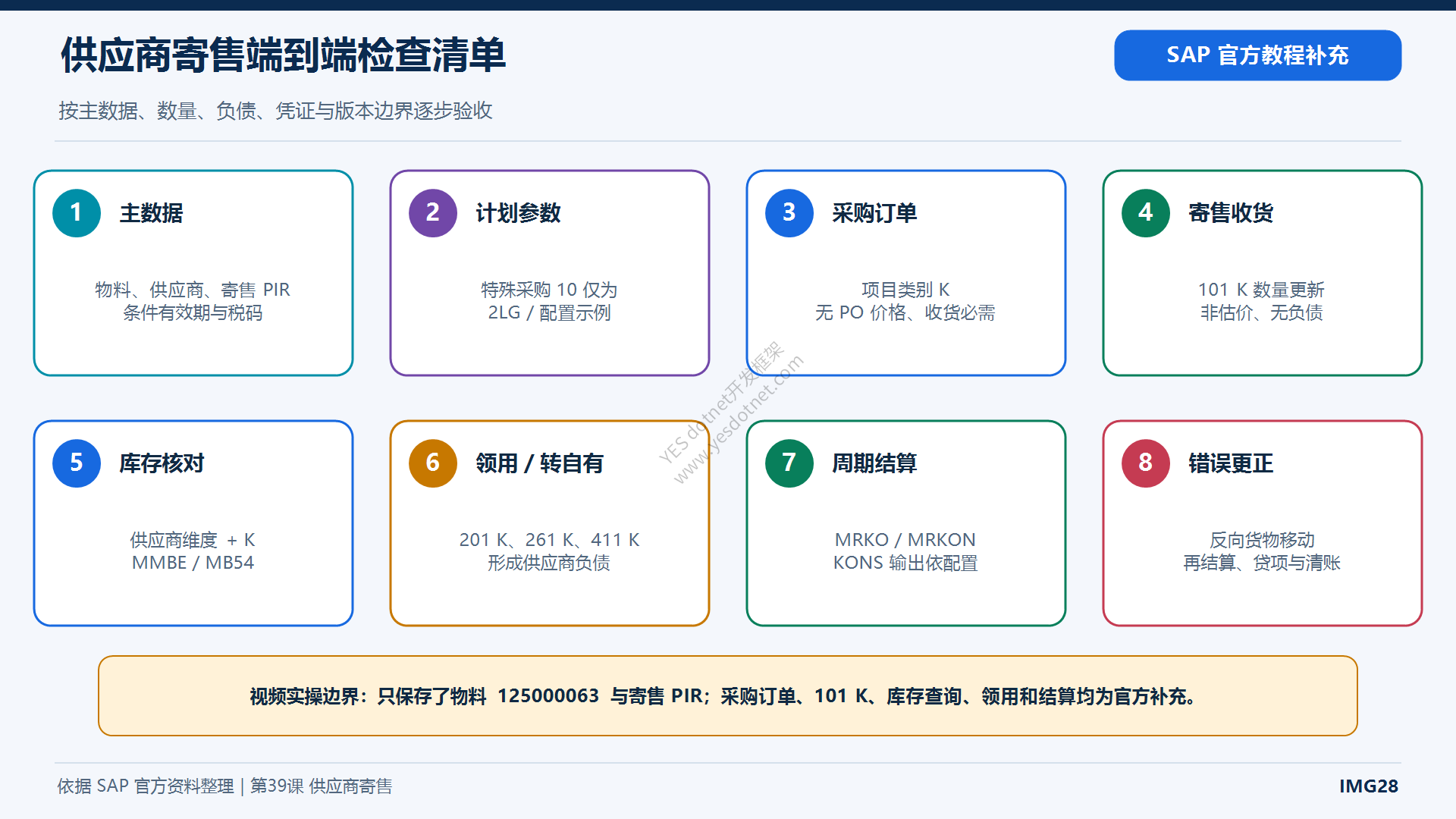Click the text 特殊采购 10 仅为
This screenshot has height=819, width=1456.
549,290
